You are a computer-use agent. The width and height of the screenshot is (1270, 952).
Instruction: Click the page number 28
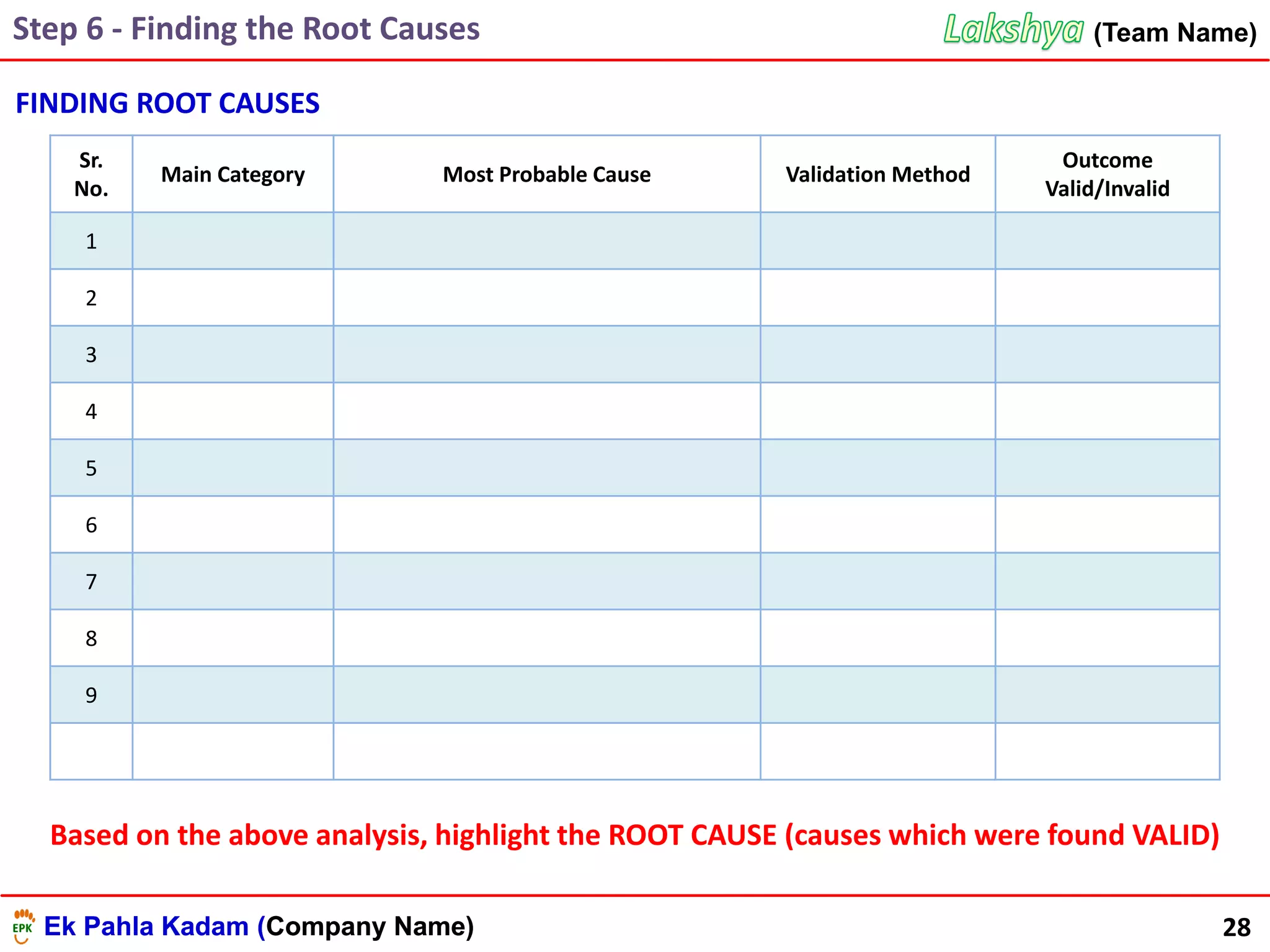tap(1236, 928)
